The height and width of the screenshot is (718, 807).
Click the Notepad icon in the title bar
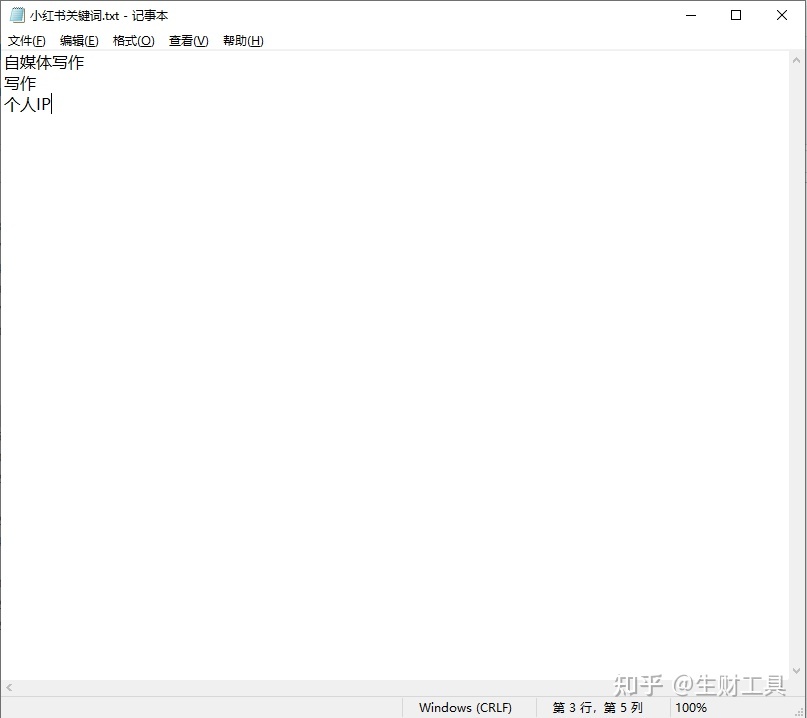pyautogui.click(x=16, y=15)
